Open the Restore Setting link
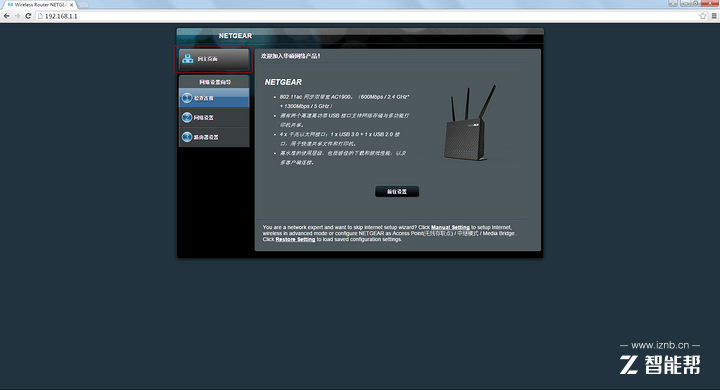Screen dimensions: 720x390 click(x=295, y=239)
